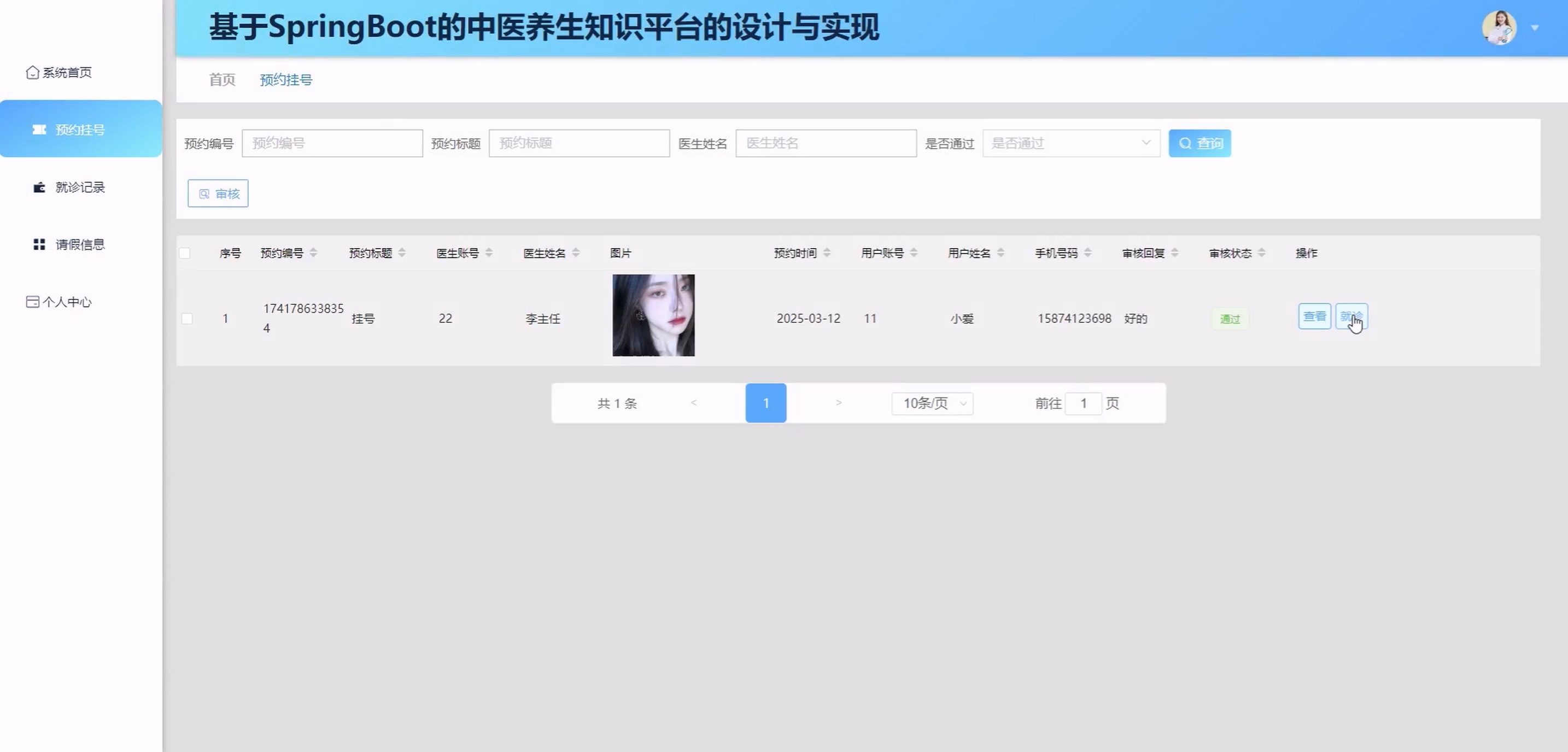
Task: Click the 审核 button
Action: pos(218,193)
